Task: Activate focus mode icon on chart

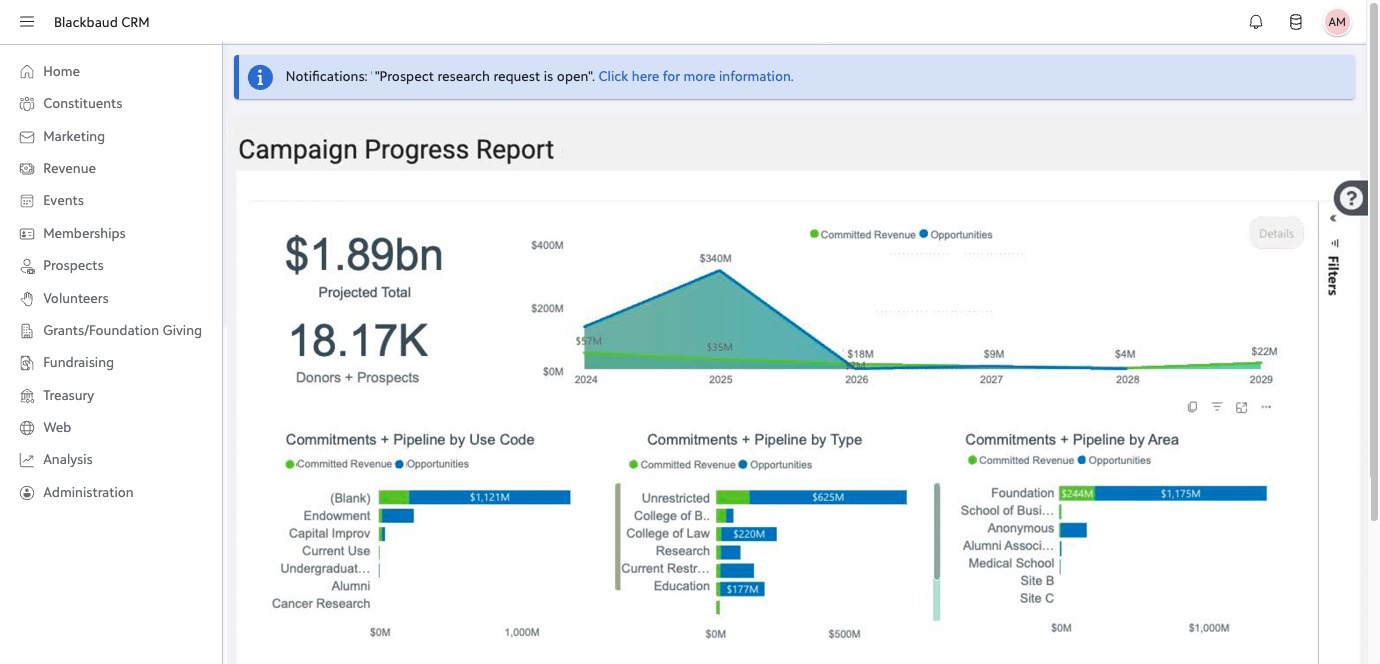Action: (1242, 407)
